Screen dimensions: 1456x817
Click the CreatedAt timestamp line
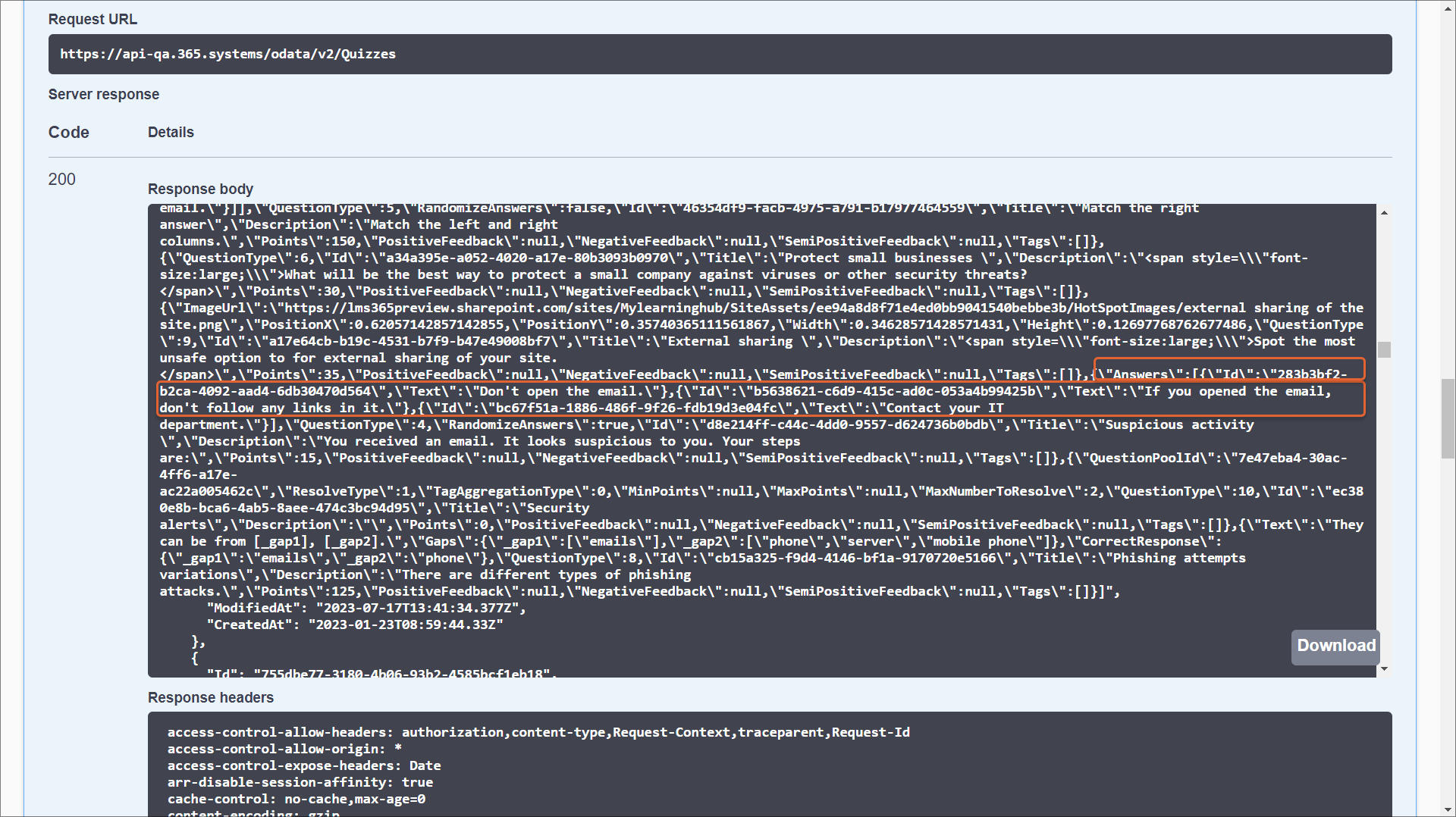[355, 624]
